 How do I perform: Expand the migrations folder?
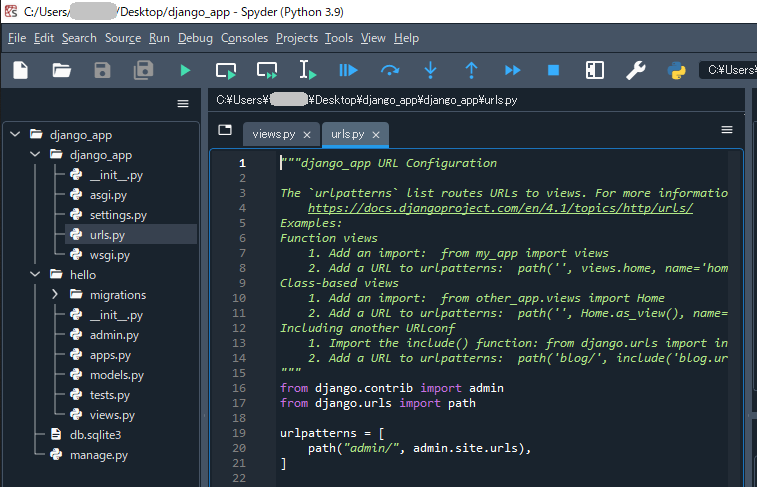pyautogui.click(x=55, y=294)
